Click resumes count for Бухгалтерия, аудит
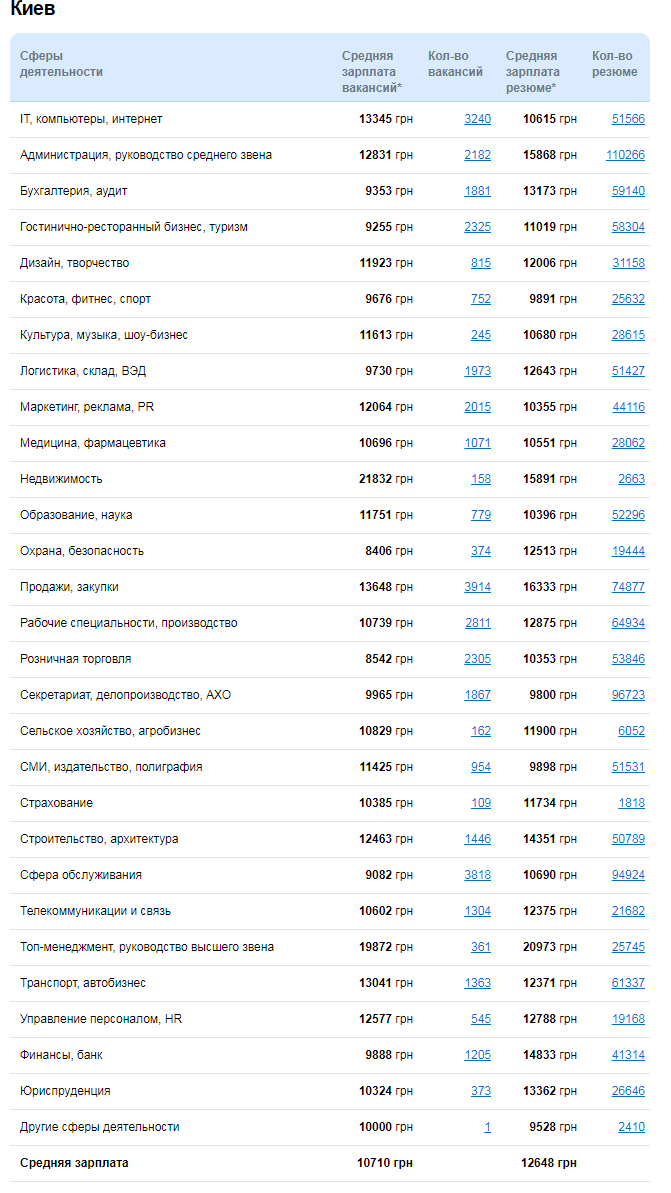Viewport: 671px width, 1193px height. [627, 190]
